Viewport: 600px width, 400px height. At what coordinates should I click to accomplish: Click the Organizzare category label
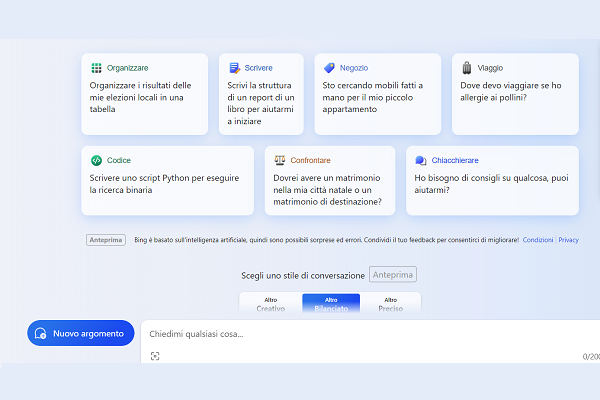tap(127, 68)
